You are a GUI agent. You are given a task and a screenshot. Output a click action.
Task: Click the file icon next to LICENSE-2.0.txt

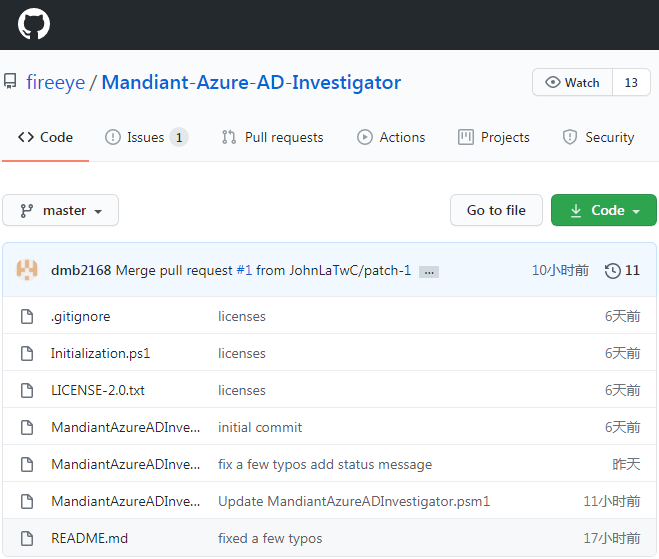tap(28, 391)
